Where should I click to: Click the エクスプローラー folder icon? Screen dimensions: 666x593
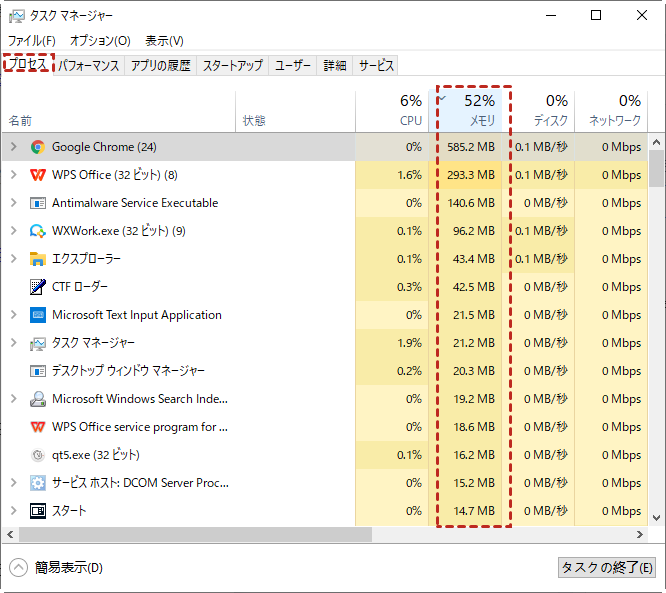pyautogui.click(x=38, y=259)
